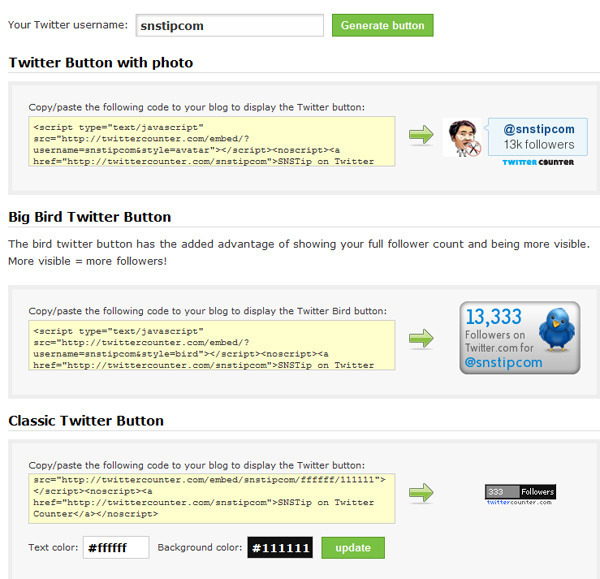Click the blue bird icon in badge
This screenshot has height=579, width=600.
coord(557,329)
